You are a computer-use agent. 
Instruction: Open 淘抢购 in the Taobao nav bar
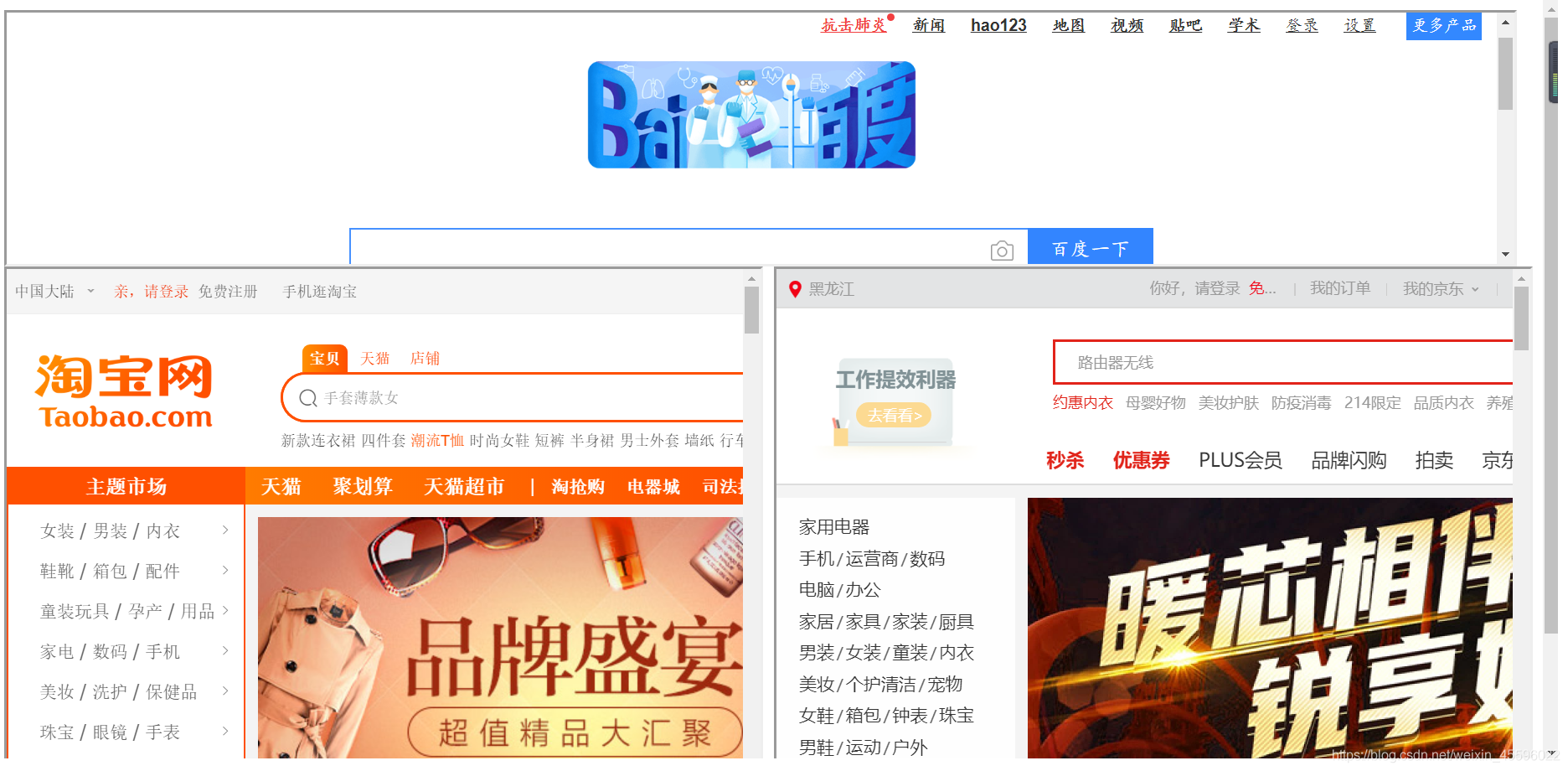(578, 487)
